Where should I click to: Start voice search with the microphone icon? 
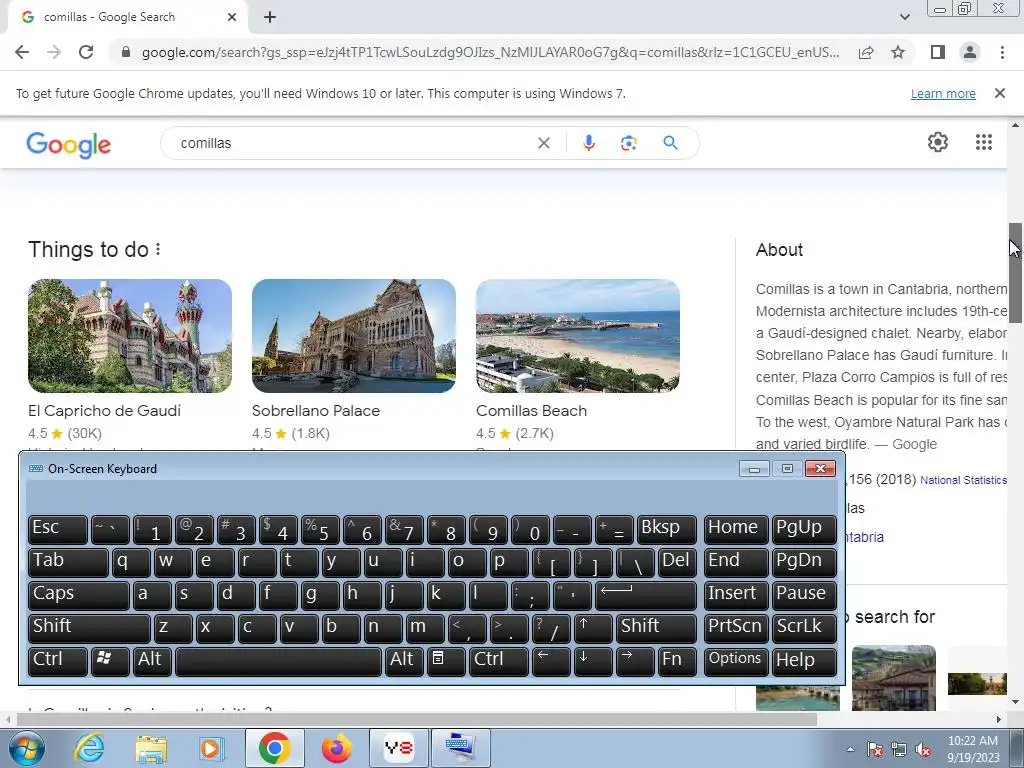588,143
